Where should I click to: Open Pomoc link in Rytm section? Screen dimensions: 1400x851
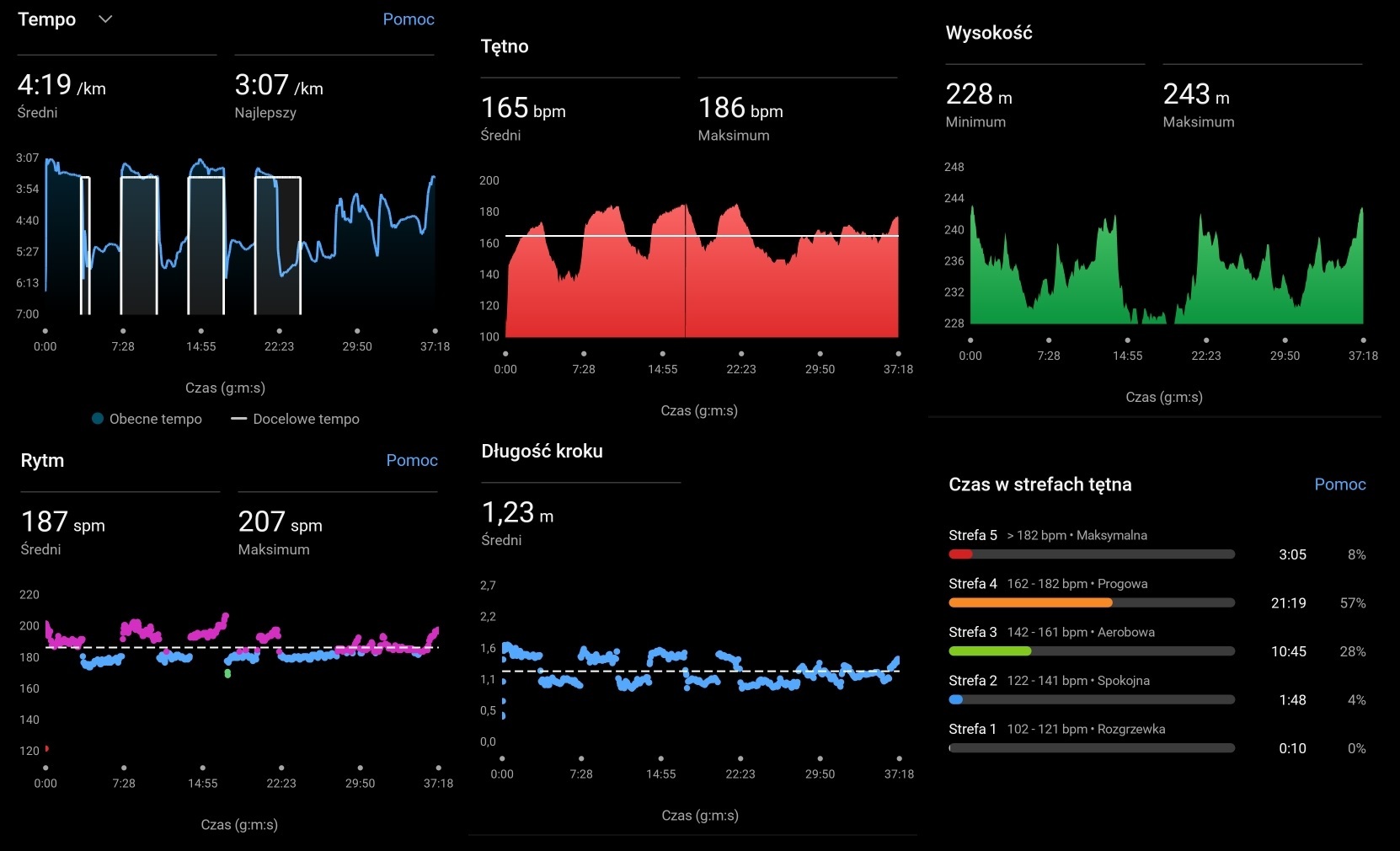[411, 460]
